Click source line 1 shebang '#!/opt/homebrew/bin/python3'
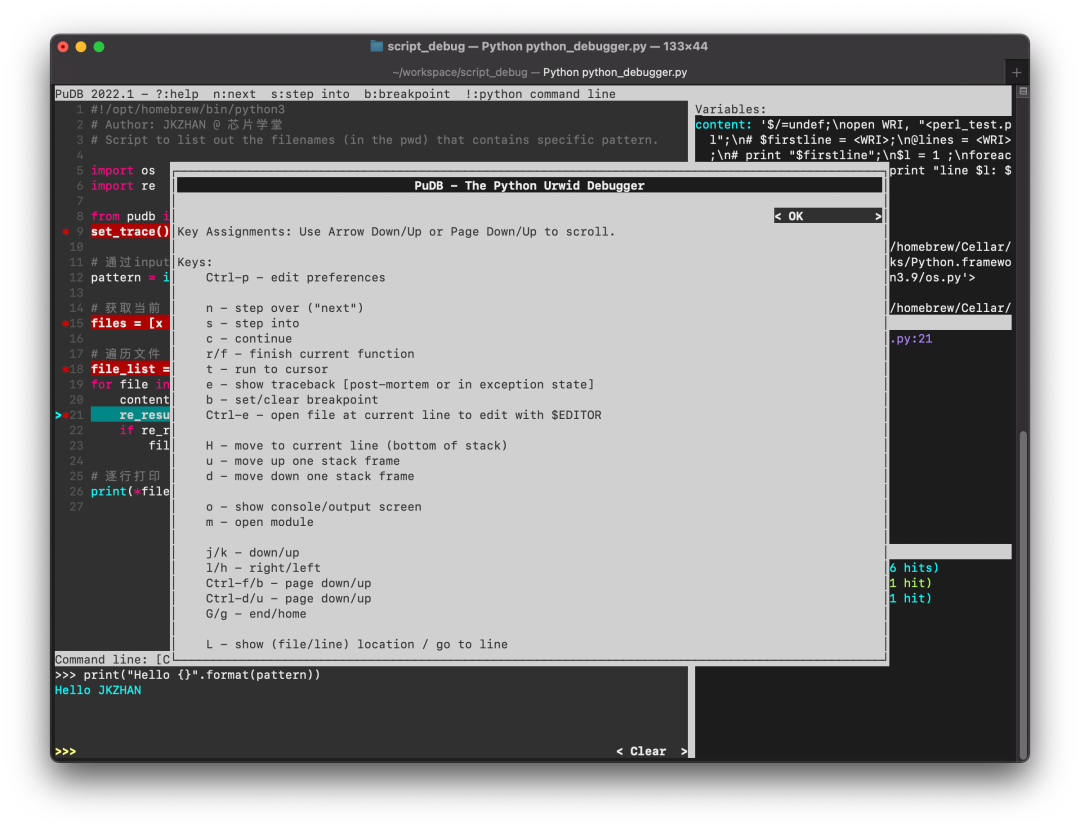Image resolution: width=1080 pixels, height=829 pixels. point(187,109)
